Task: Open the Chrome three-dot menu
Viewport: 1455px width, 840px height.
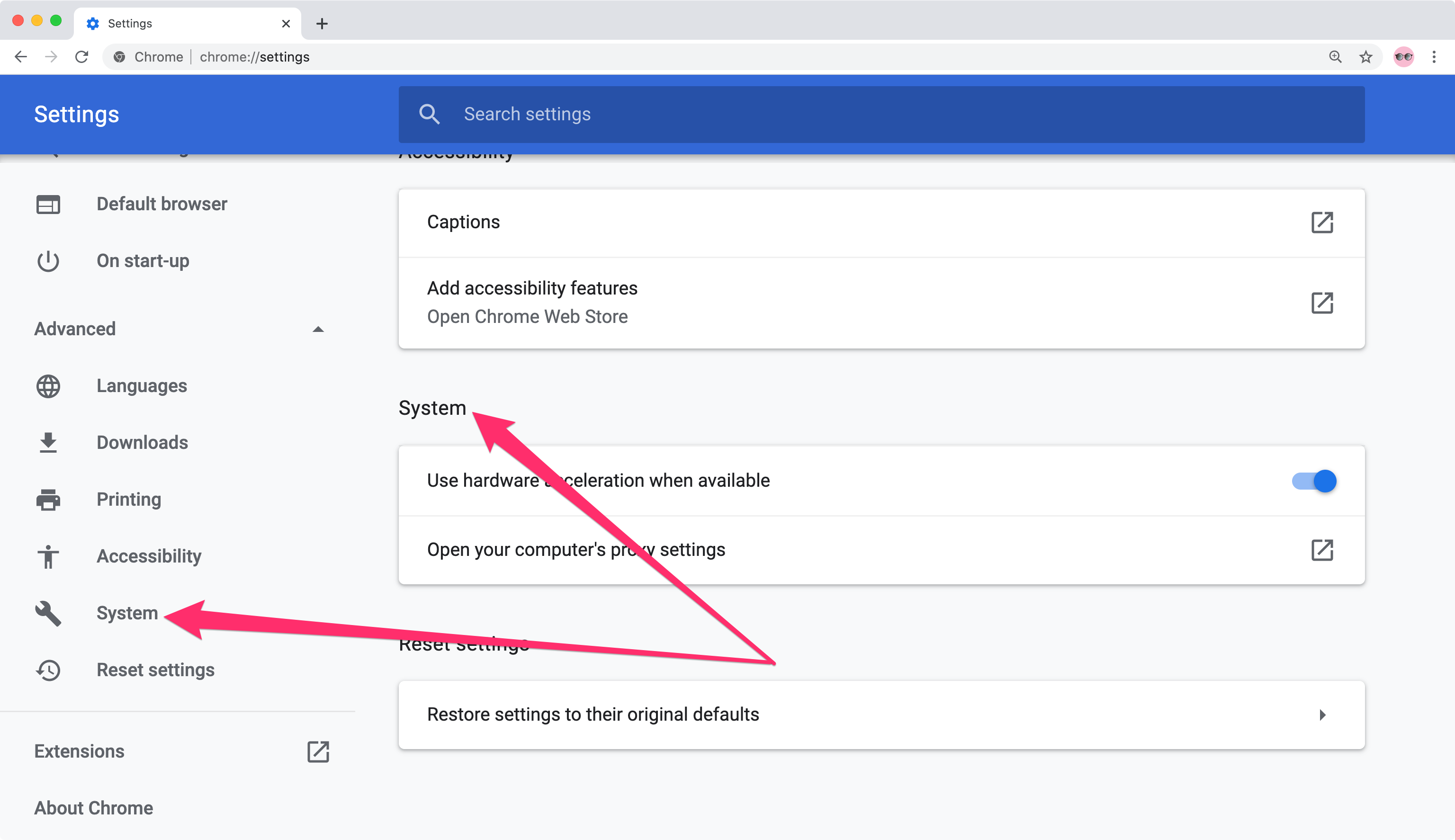Action: (1434, 56)
